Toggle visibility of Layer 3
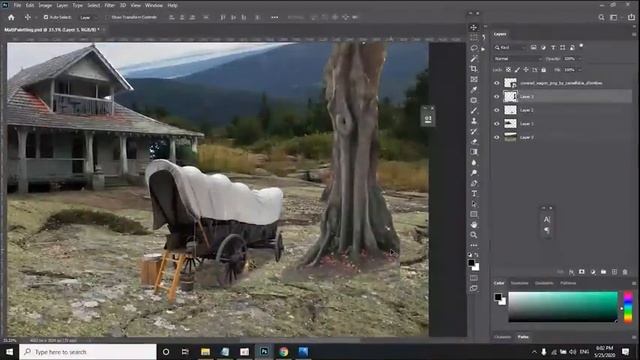The width and height of the screenshot is (640, 360). 497,97
